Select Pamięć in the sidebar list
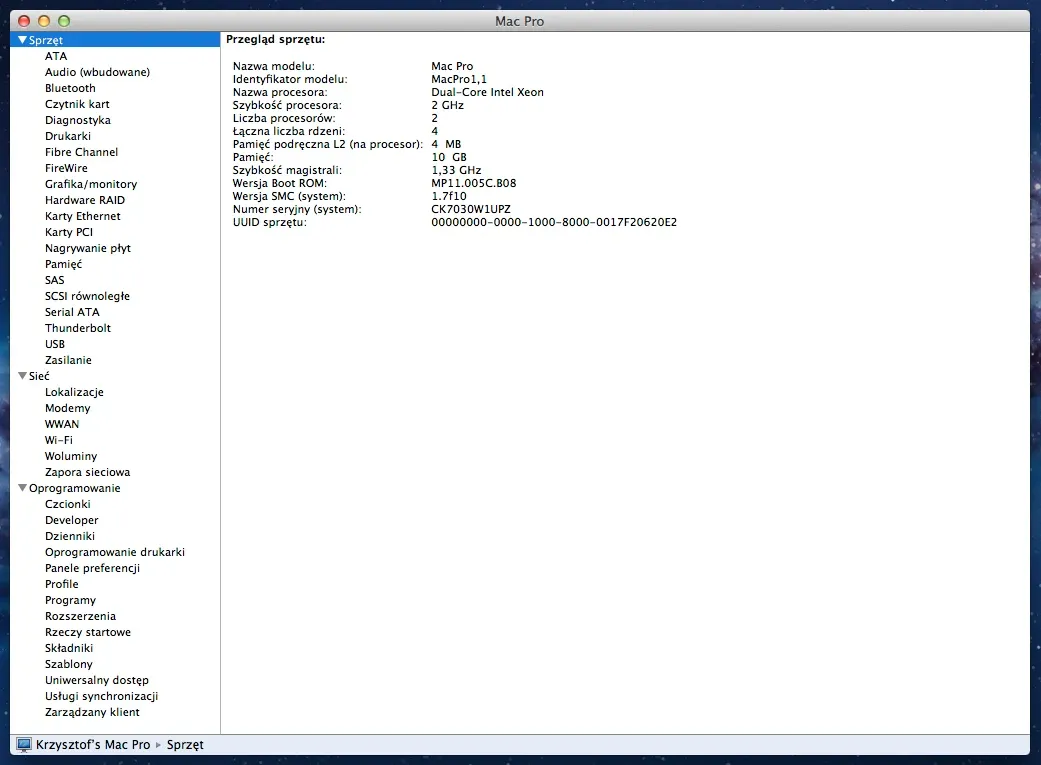 (x=63, y=264)
